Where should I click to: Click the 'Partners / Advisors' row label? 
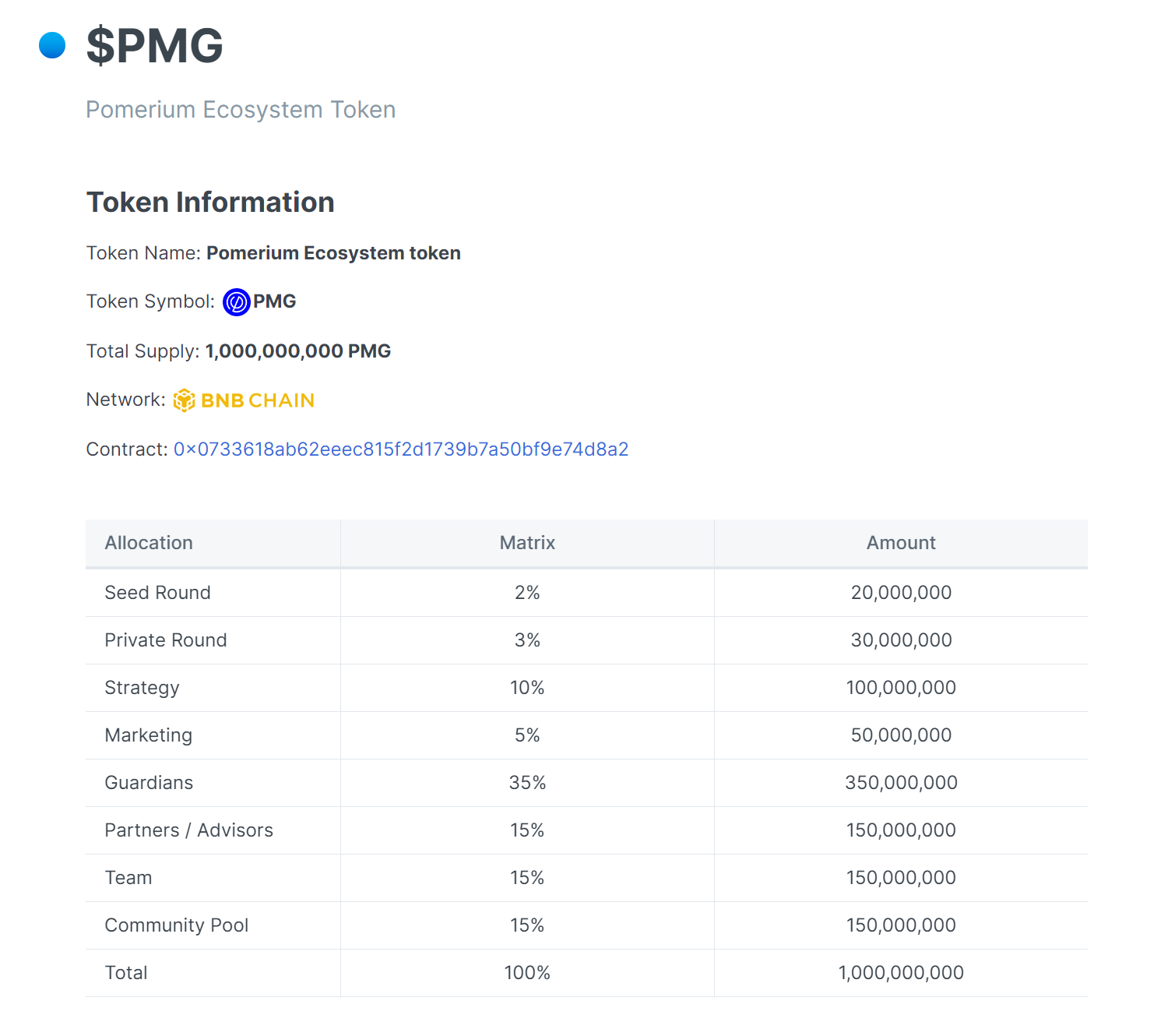pos(189,830)
